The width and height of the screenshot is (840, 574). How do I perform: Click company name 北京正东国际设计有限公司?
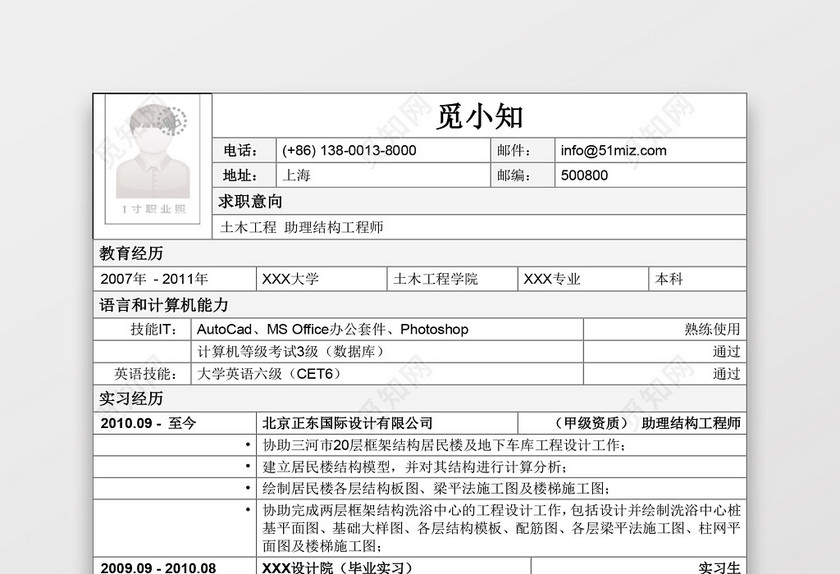tap(347, 423)
